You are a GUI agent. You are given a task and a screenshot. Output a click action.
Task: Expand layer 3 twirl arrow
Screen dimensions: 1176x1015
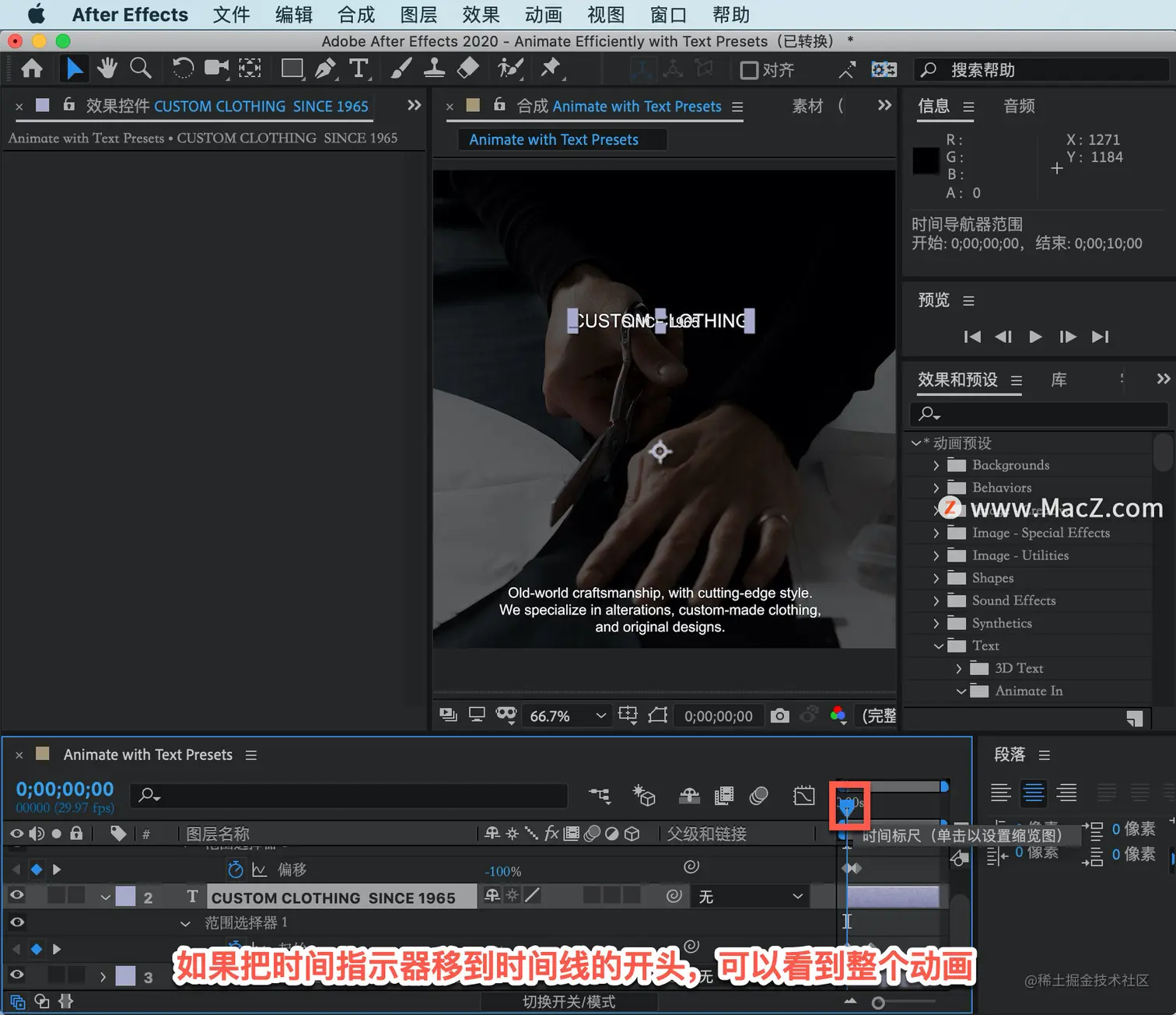tap(103, 976)
